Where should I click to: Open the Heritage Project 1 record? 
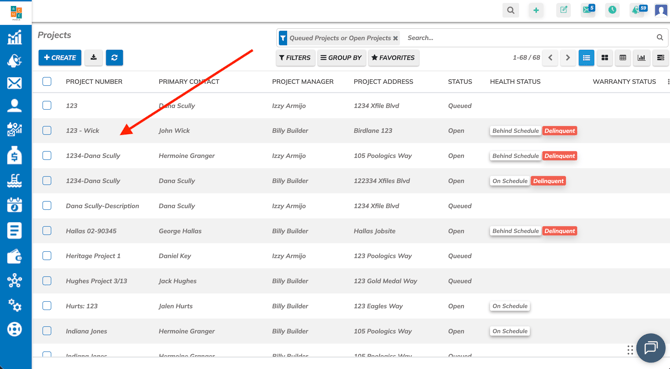(93, 256)
